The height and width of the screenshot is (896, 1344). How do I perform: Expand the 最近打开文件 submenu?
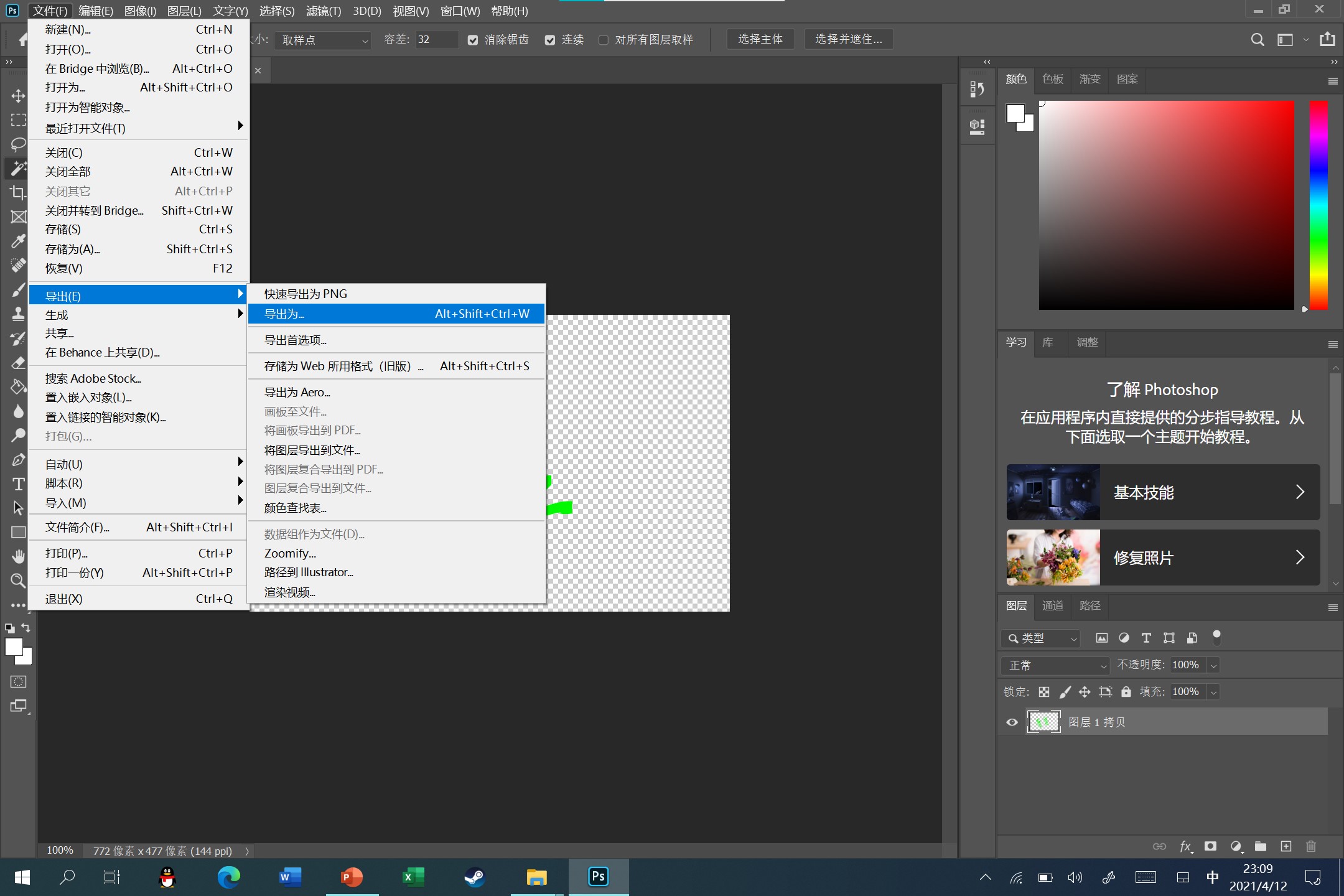[139, 128]
